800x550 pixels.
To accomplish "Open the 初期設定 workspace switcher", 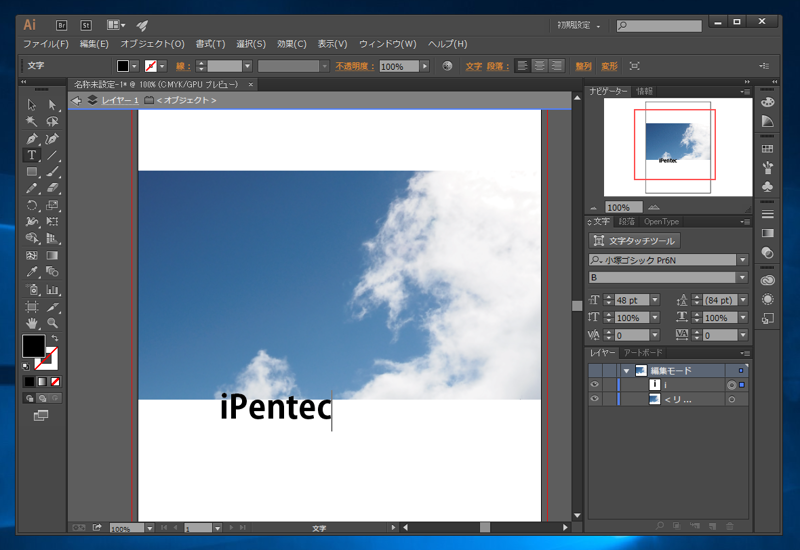I will [x=578, y=25].
